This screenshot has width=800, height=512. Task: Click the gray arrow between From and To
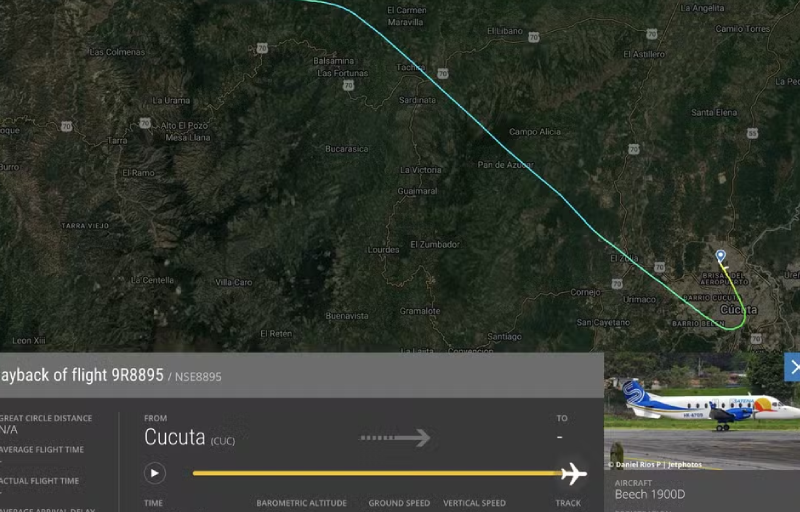[x=395, y=438]
